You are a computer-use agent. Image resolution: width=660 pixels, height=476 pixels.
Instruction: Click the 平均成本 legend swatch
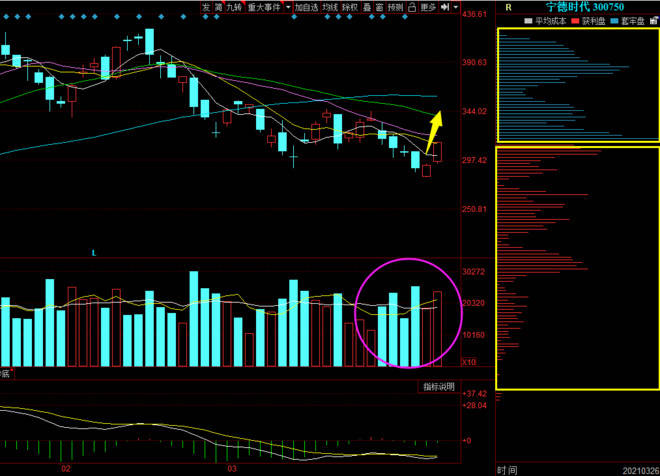pyautogui.click(x=528, y=20)
